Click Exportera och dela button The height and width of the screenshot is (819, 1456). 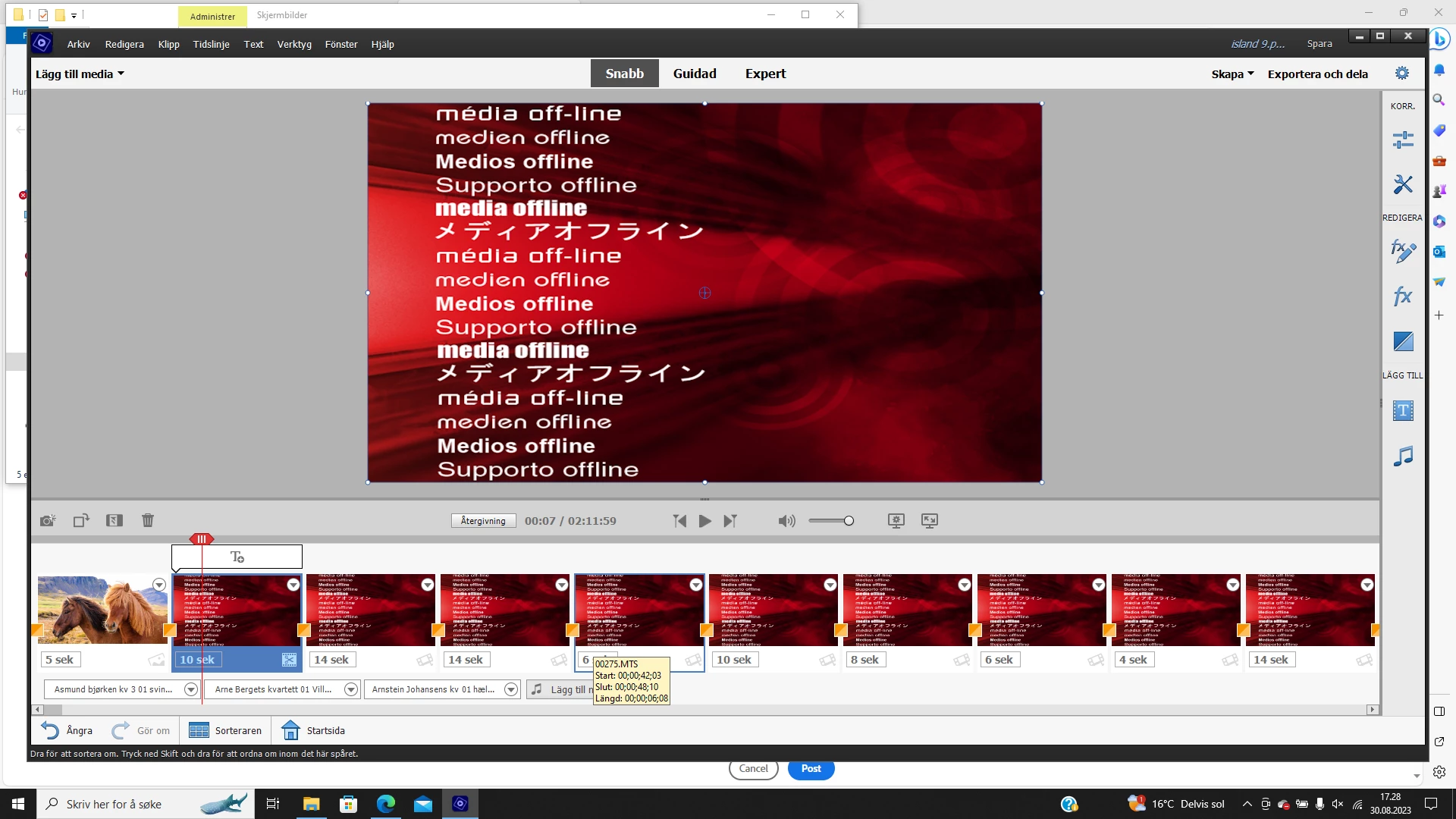(1317, 74)
